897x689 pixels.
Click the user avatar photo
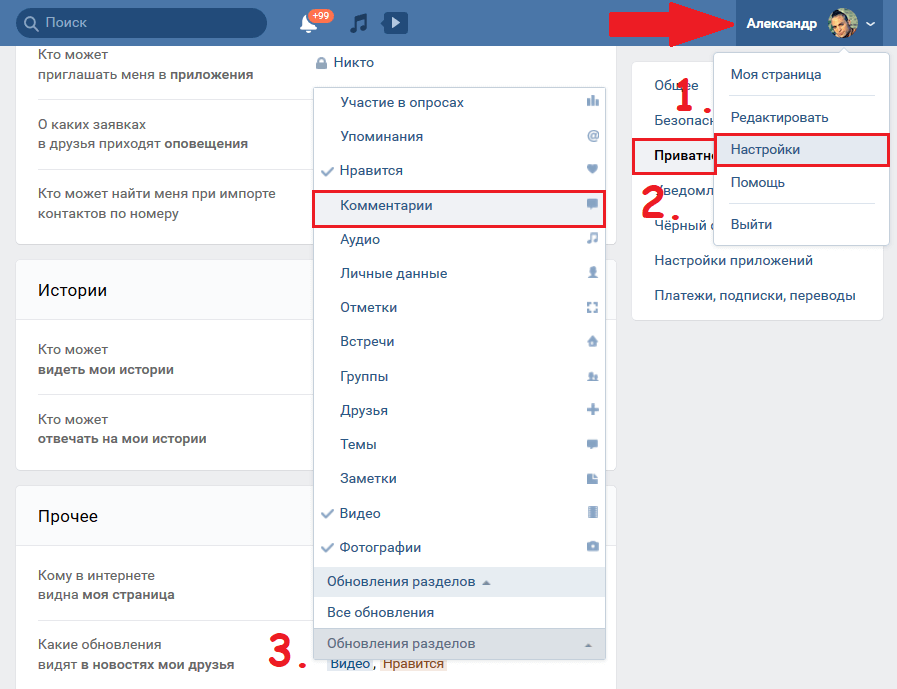pos(843,23)
